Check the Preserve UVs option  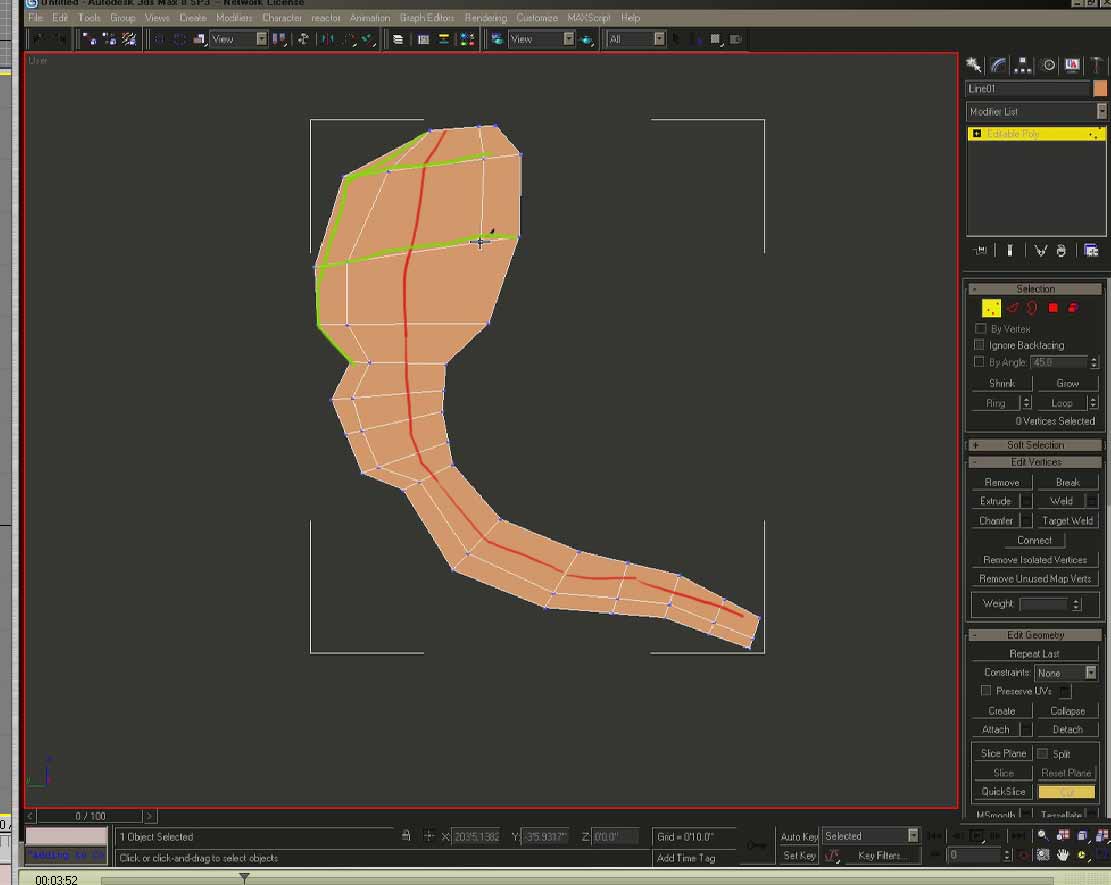[x=986, y=691]
